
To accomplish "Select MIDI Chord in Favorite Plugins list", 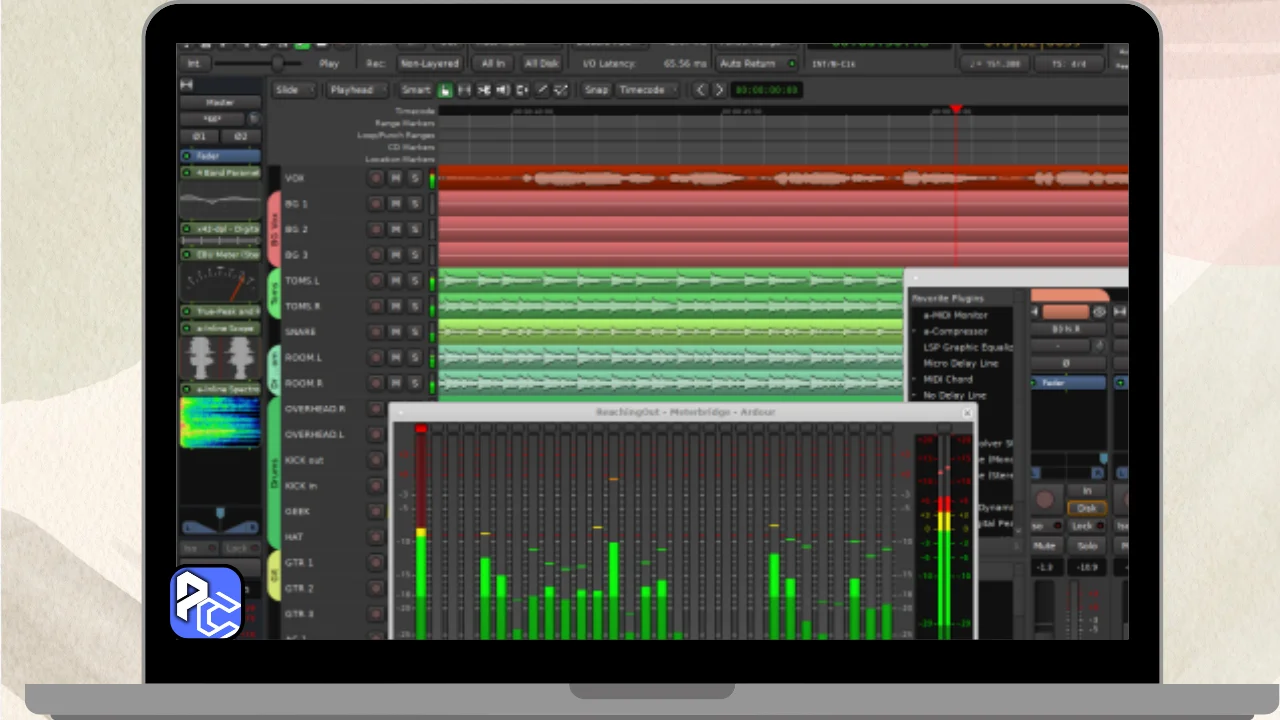I will point(947,379).
